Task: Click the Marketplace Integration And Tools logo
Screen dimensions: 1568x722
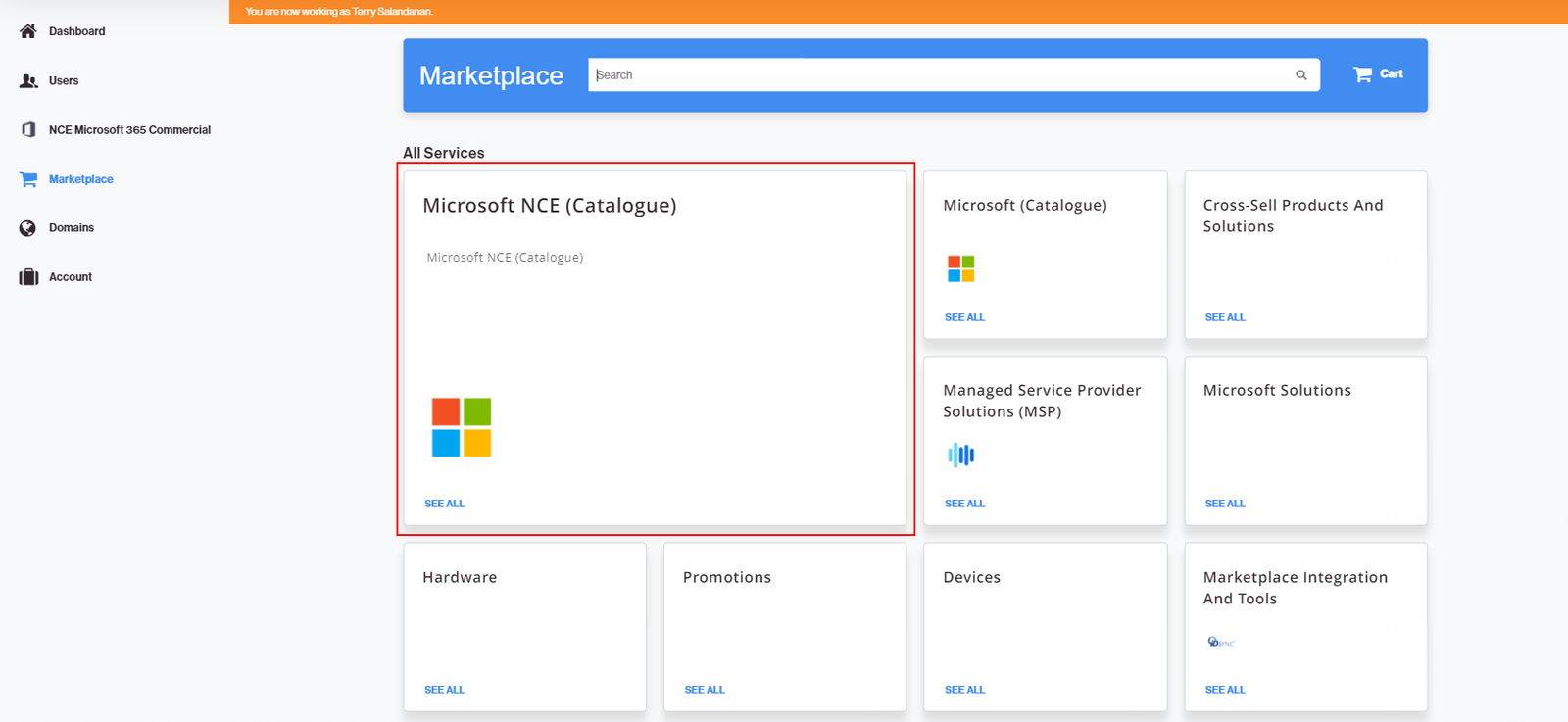Action: tap(1220, 643)
